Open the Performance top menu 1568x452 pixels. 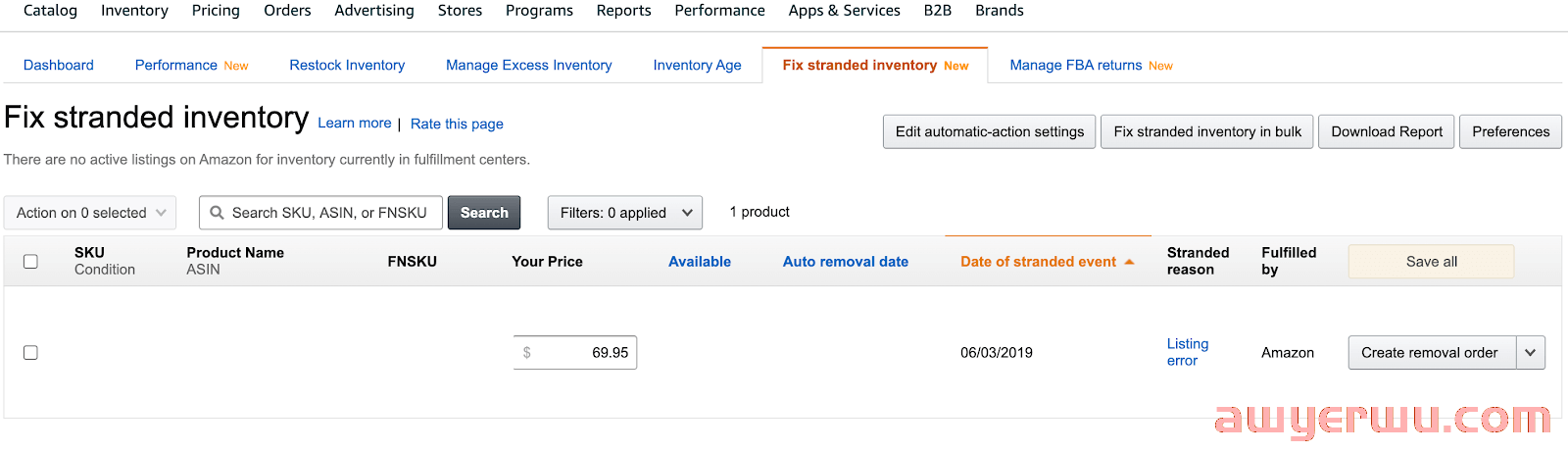tap(719, 11)
